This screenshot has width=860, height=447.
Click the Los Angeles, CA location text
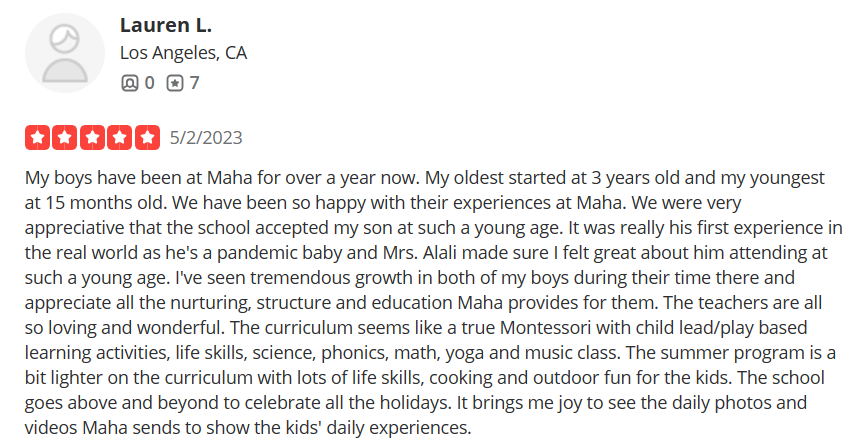(x=183, y=53)
